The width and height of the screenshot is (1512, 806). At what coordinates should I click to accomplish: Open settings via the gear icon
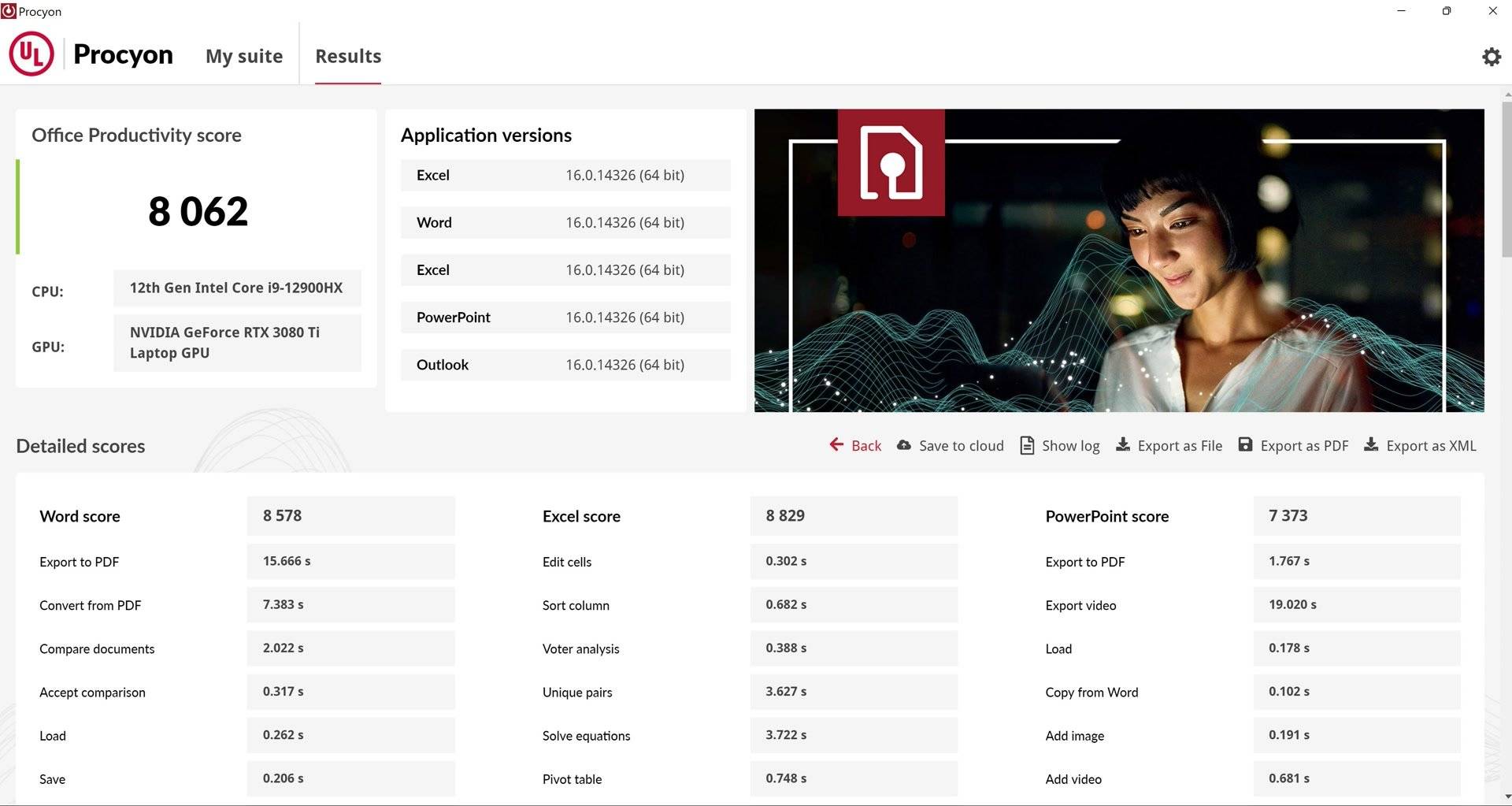pos(1491,57)
